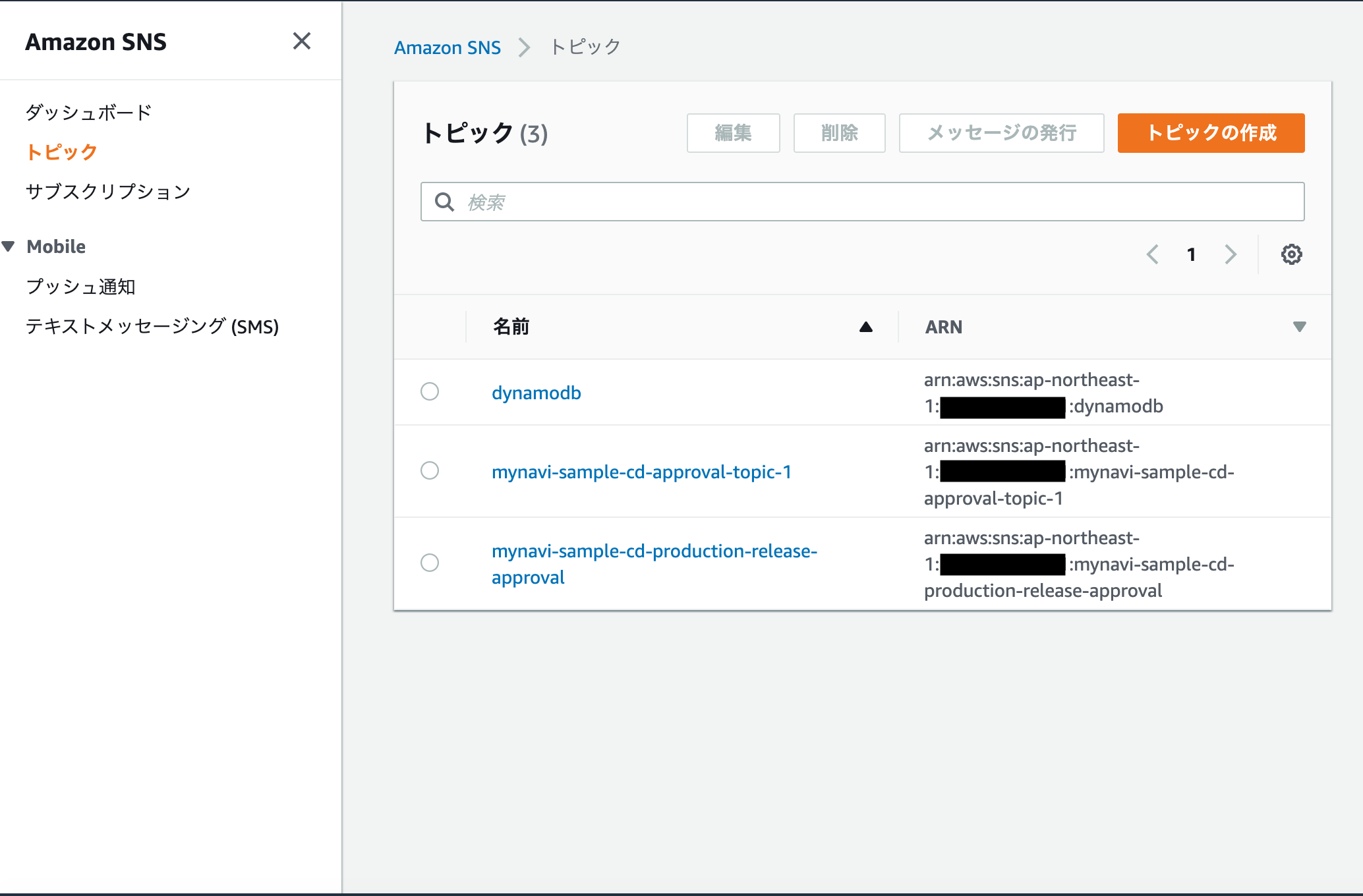This screenshot has width=1363, height=896.
Task: Collapse the Mobile section triangle
Action: pos(9,246)
